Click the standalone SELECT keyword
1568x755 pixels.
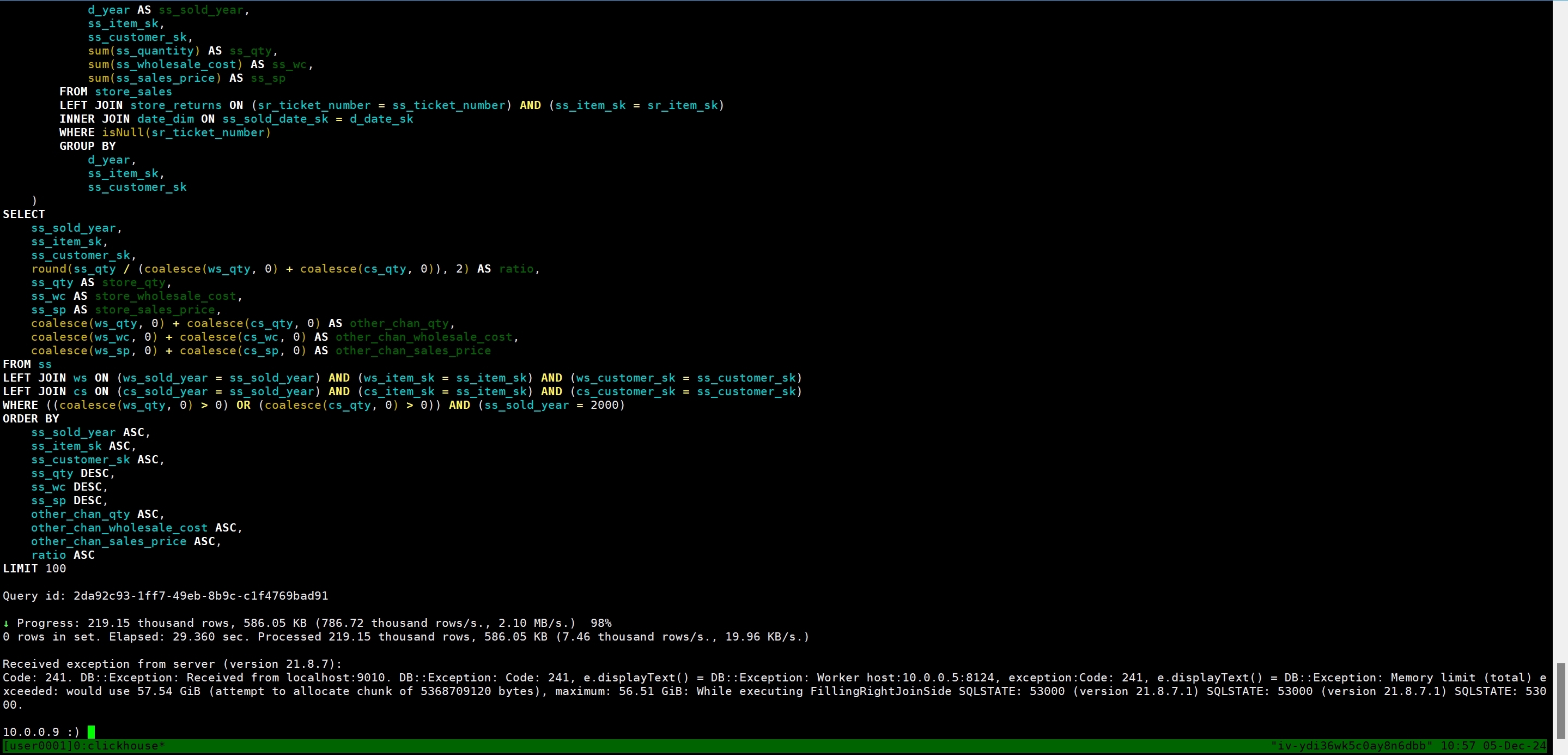click(x=24, y=214)
